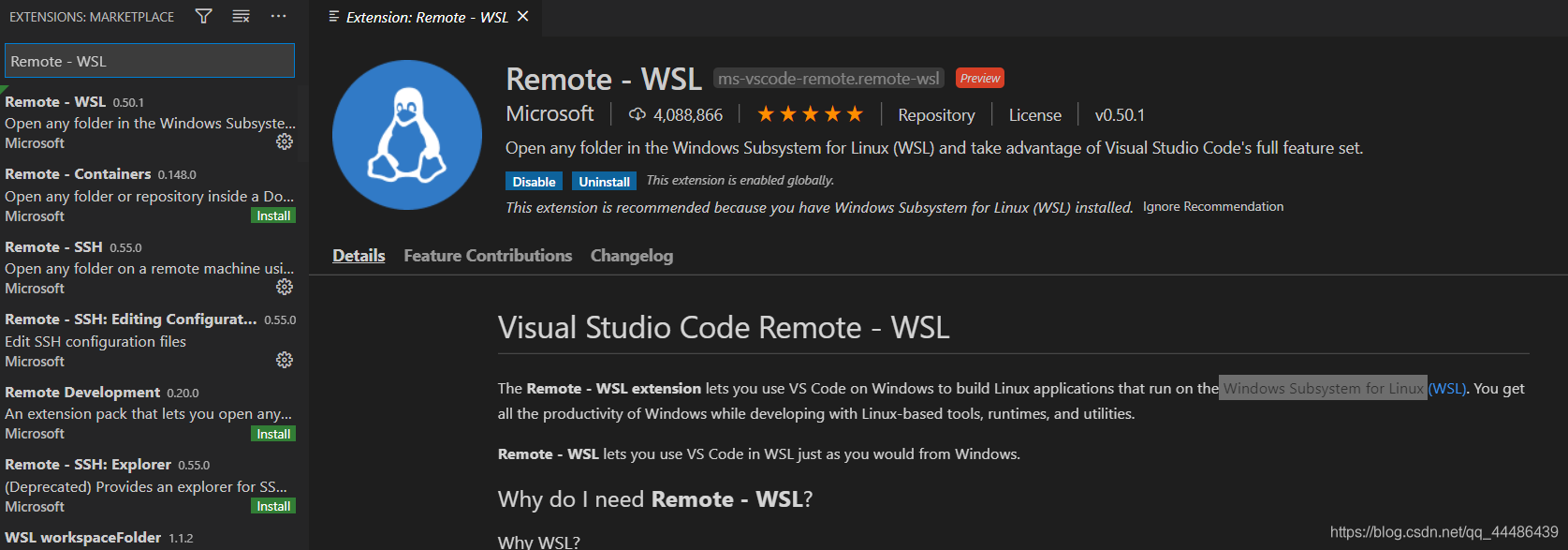Clear extensions search results icon
The image size is (1568, 550).
(x=241, y=16)
